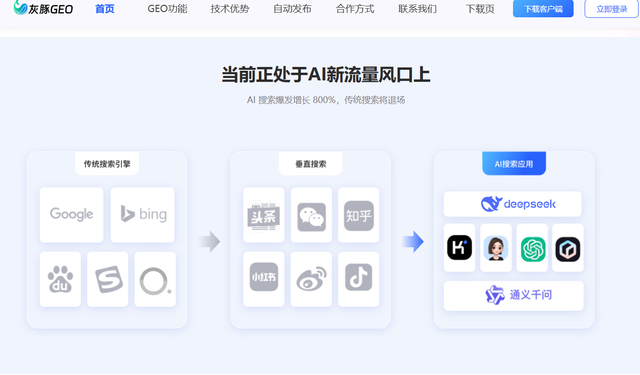Click the Google logo tile
Screen dimensions: 640x375
pos(71,215)
